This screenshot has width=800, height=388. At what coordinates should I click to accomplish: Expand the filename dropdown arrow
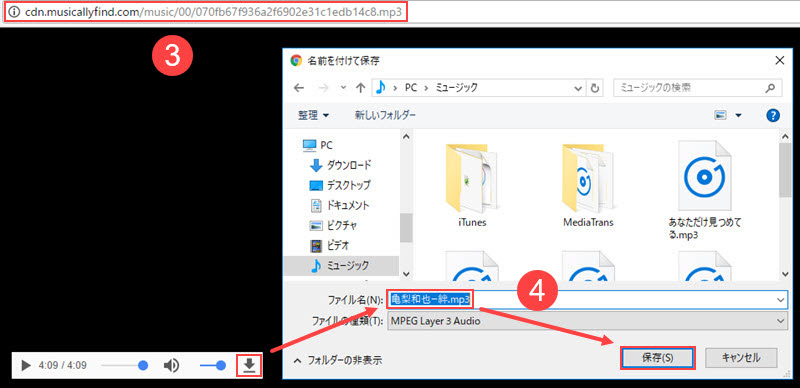(781, 300)
